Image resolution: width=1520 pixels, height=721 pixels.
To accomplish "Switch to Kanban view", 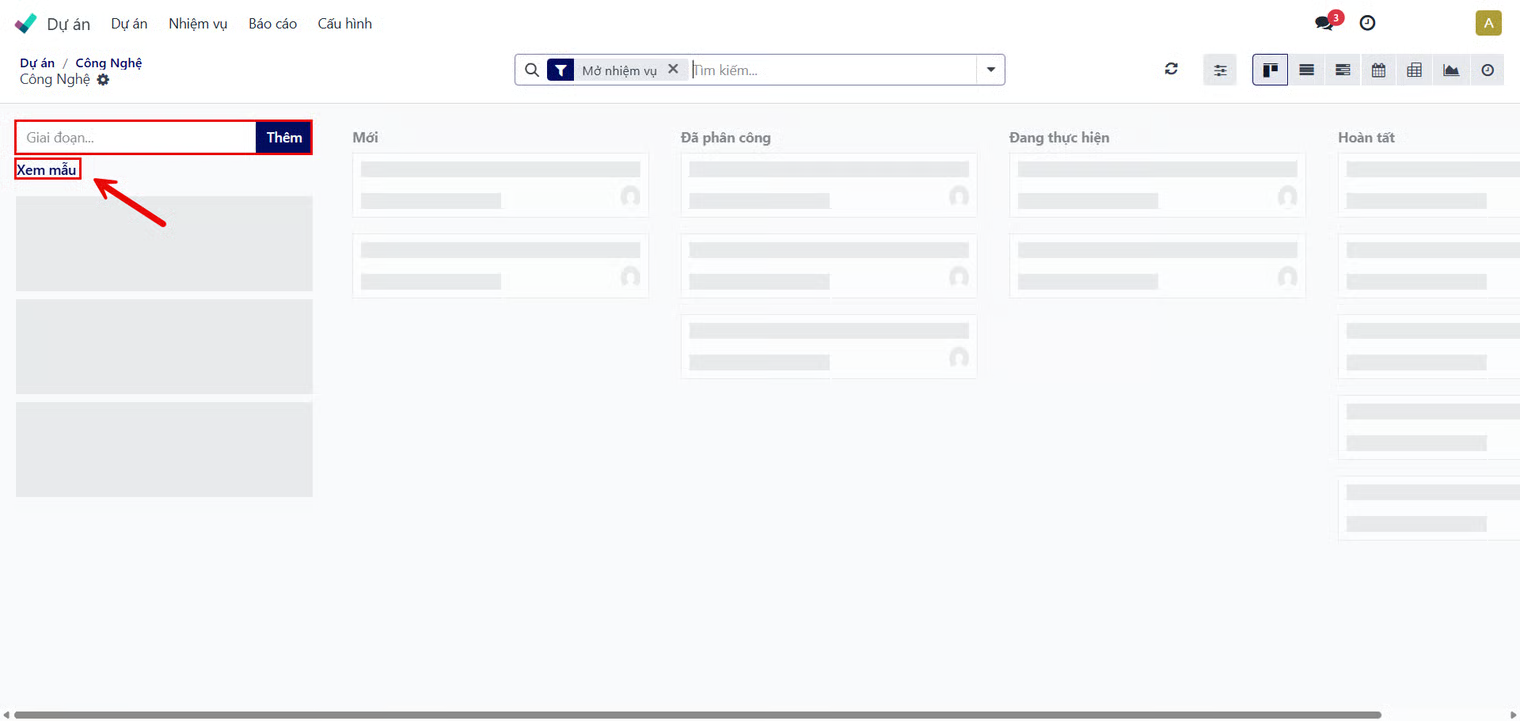I will [x=1270, y=70].
